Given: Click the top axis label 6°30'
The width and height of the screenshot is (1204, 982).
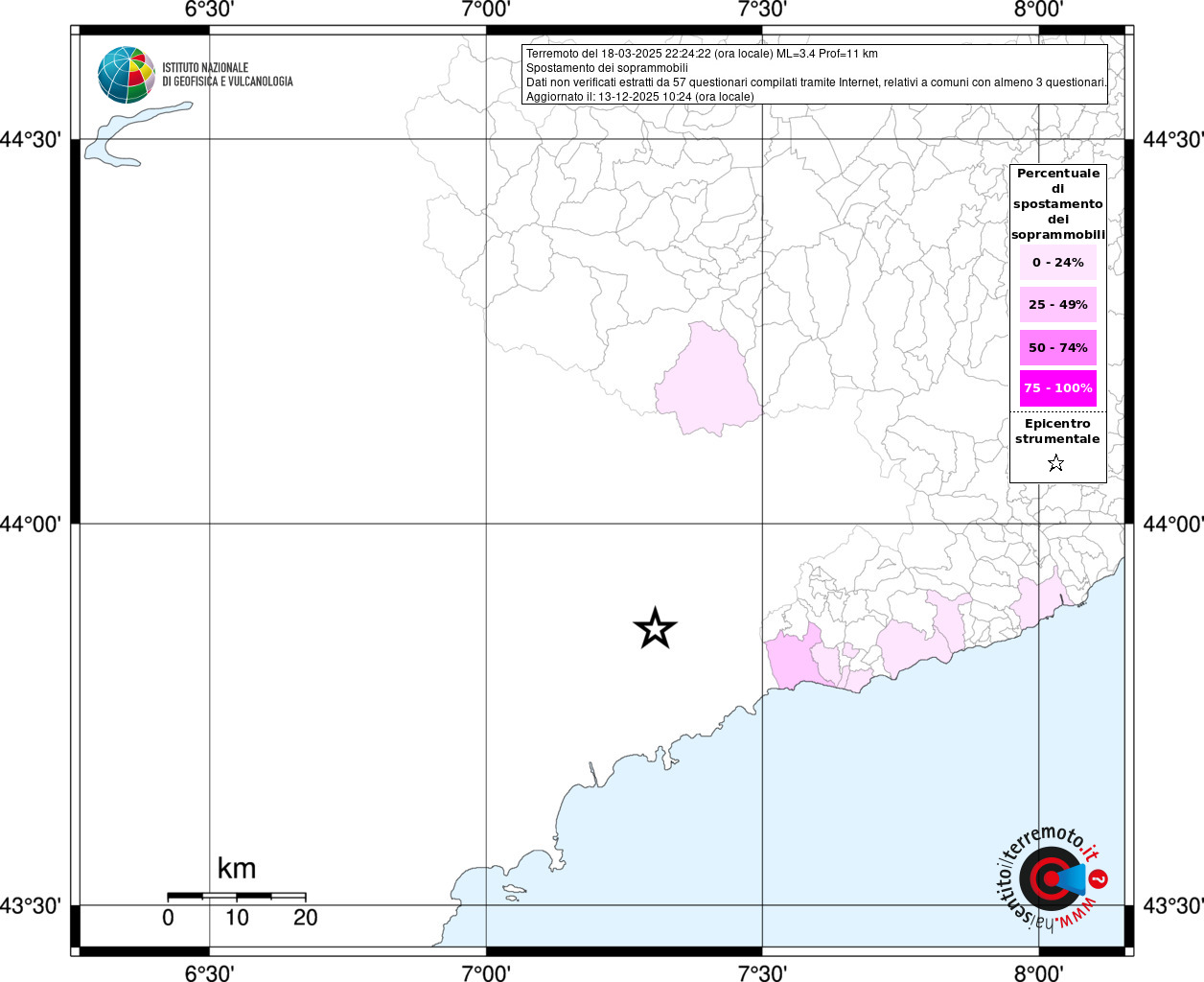Looking at the screenshot, I should click(x=210, y=10).
